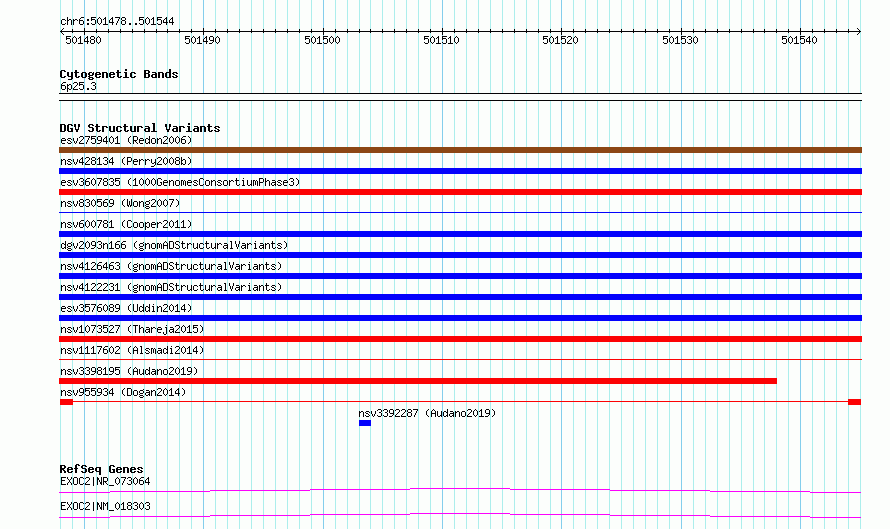The width and height of the screenshot is (890, 529).
Task: Open the EXOC2|NM_018303 gene label
Action: 105,506
